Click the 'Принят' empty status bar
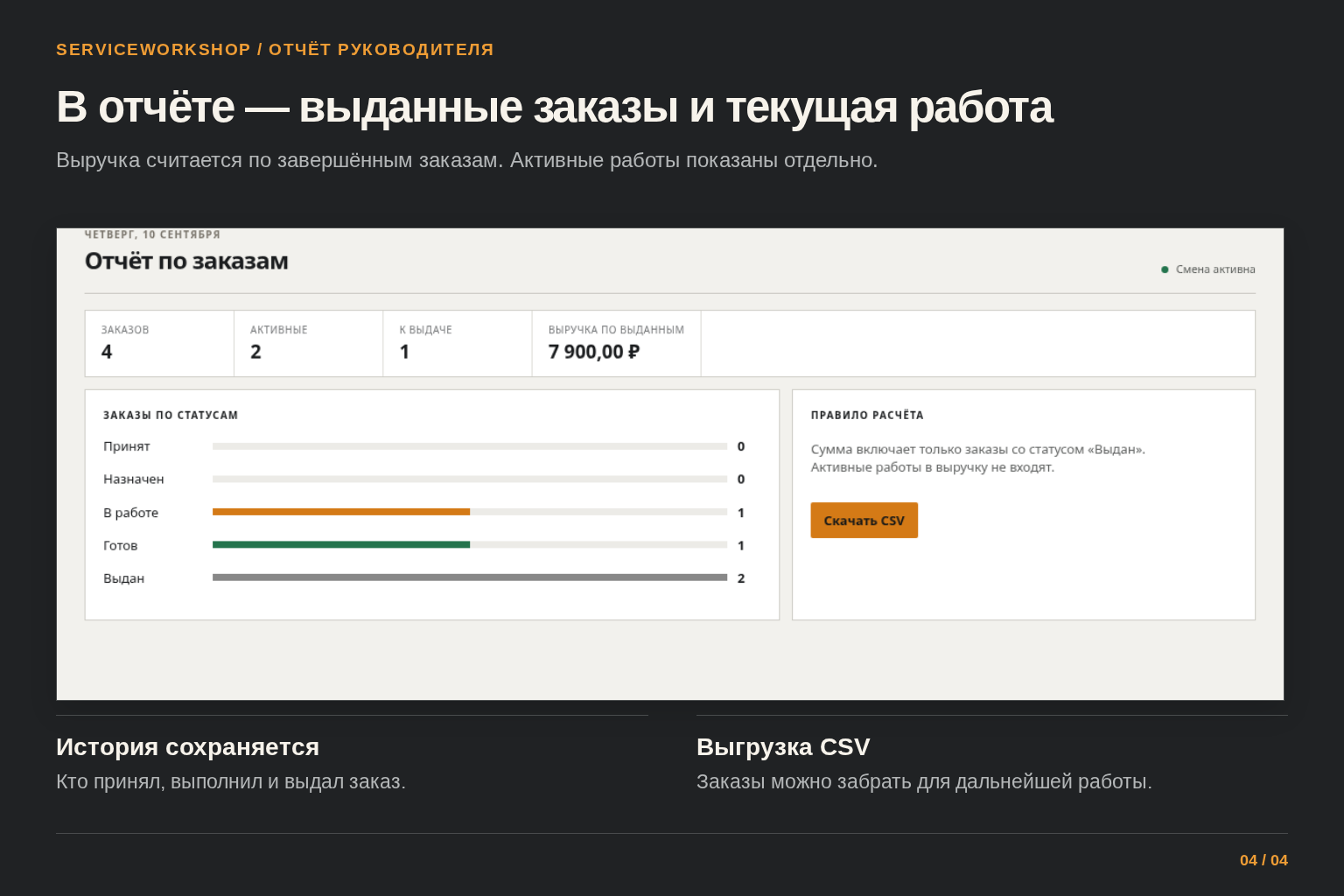Image resolution: width=1344 pixels, height=896 pixels. [470, 446]
